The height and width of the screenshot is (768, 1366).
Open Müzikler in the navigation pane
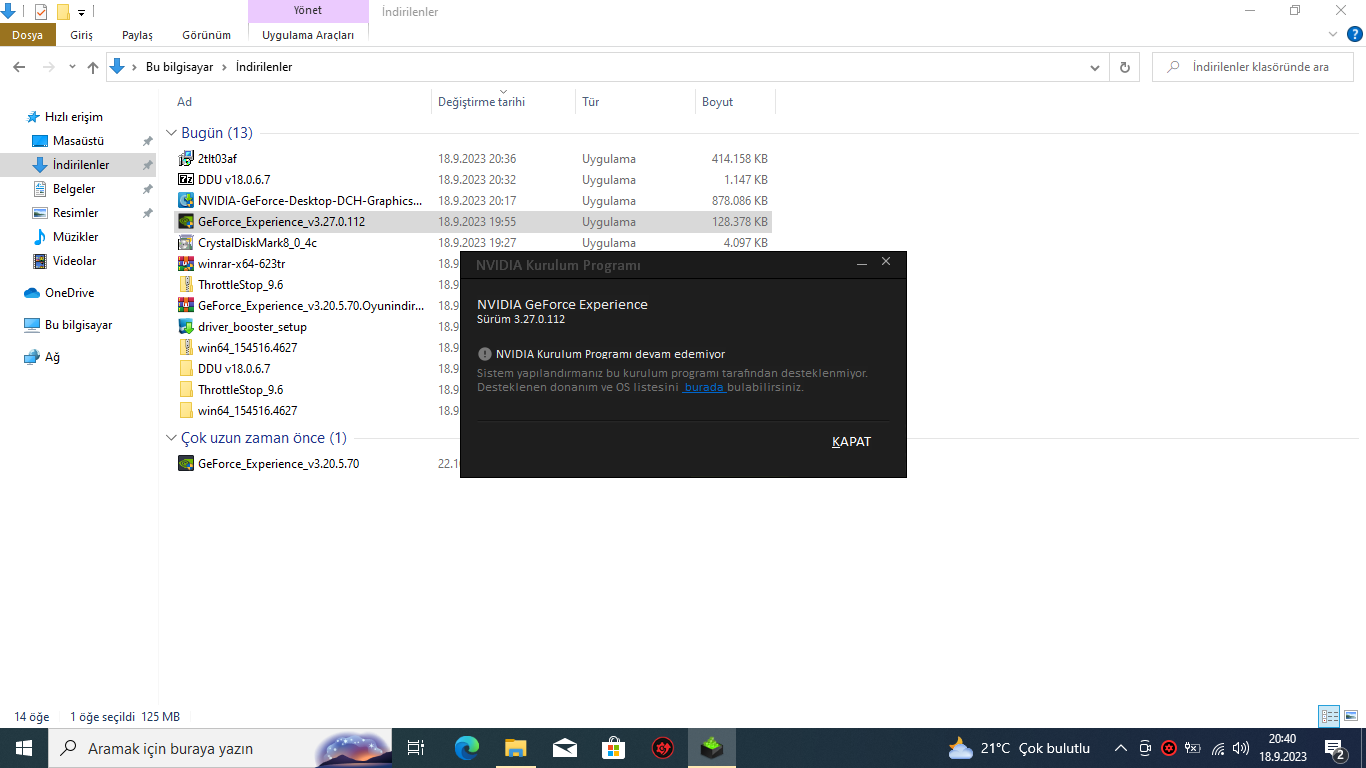(x=75, y=237)
